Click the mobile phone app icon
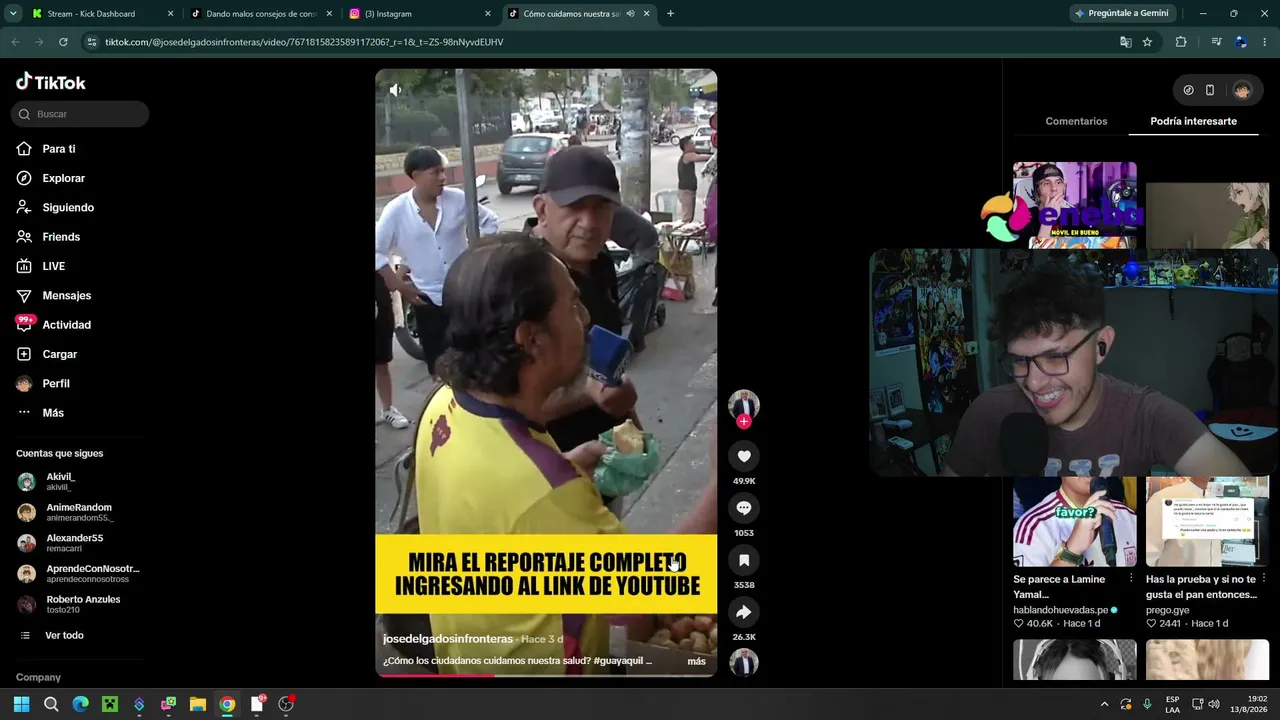 click(1210, 90)
